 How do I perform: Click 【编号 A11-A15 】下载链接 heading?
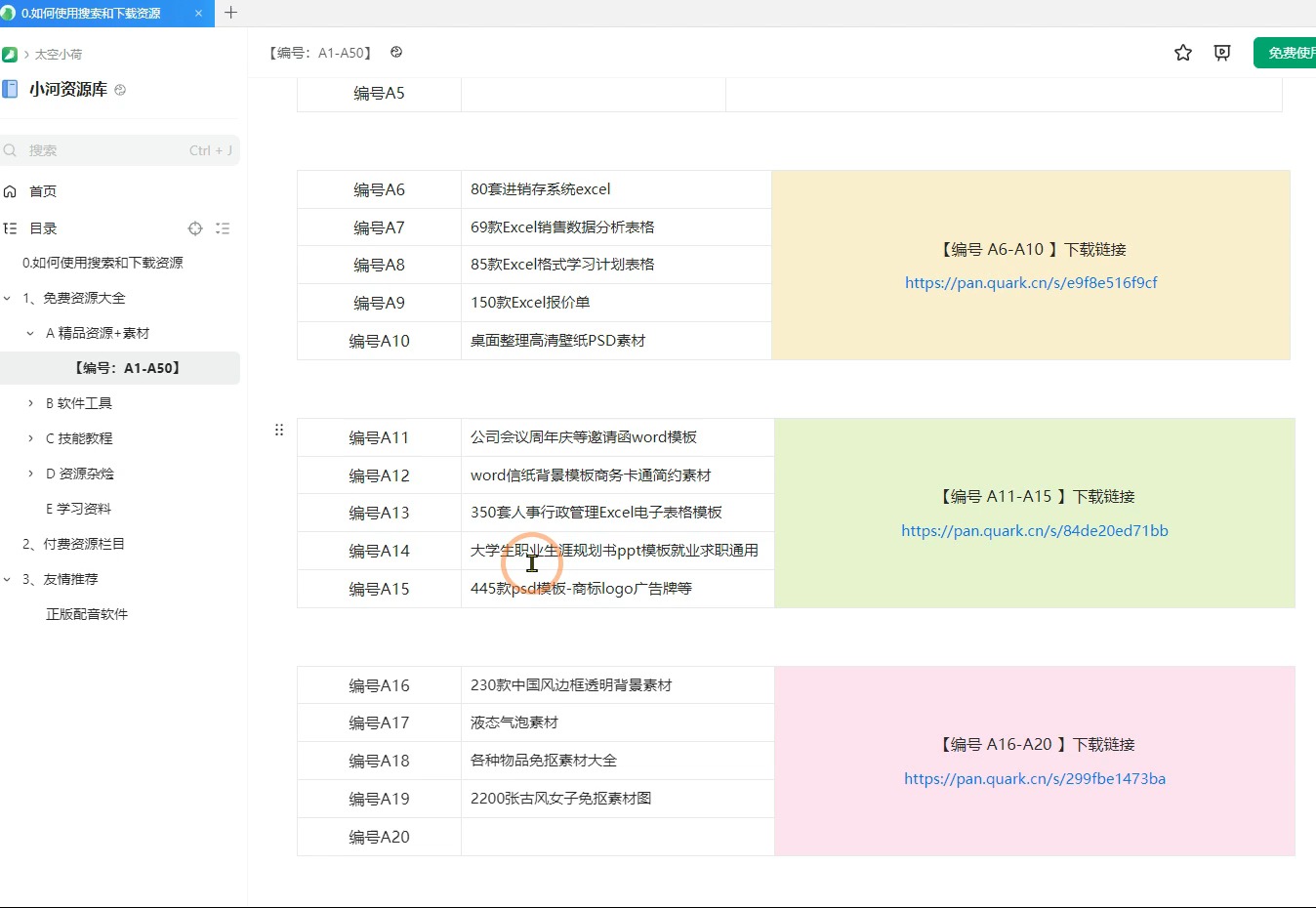click(x=1035, y=497)
